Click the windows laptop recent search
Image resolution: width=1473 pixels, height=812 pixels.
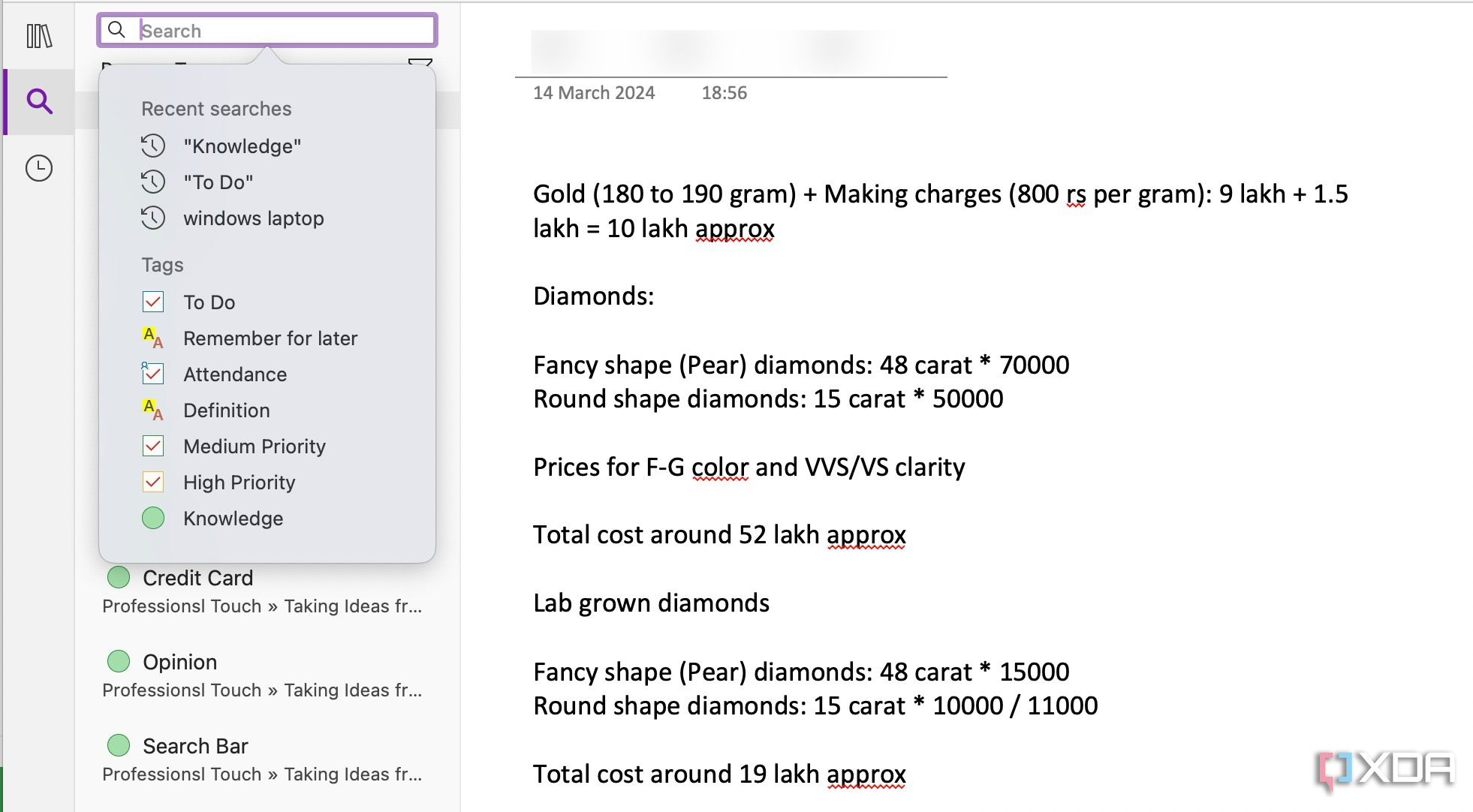[253, 218]
